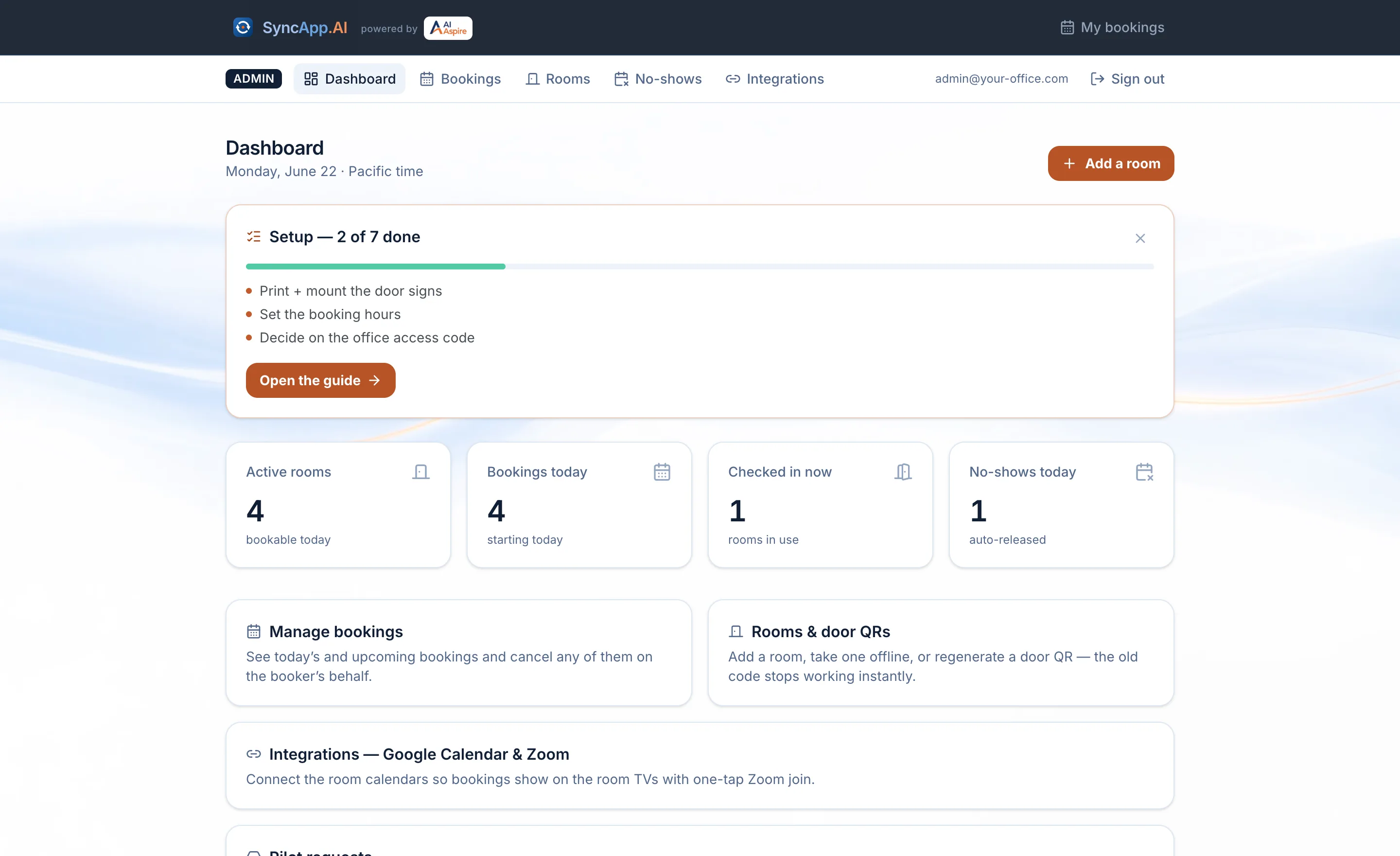Click the SyncApp.AI logo icon
The width and height of the screenshot is (1400, 856).
pyautogui.click(x=243, y=27)
